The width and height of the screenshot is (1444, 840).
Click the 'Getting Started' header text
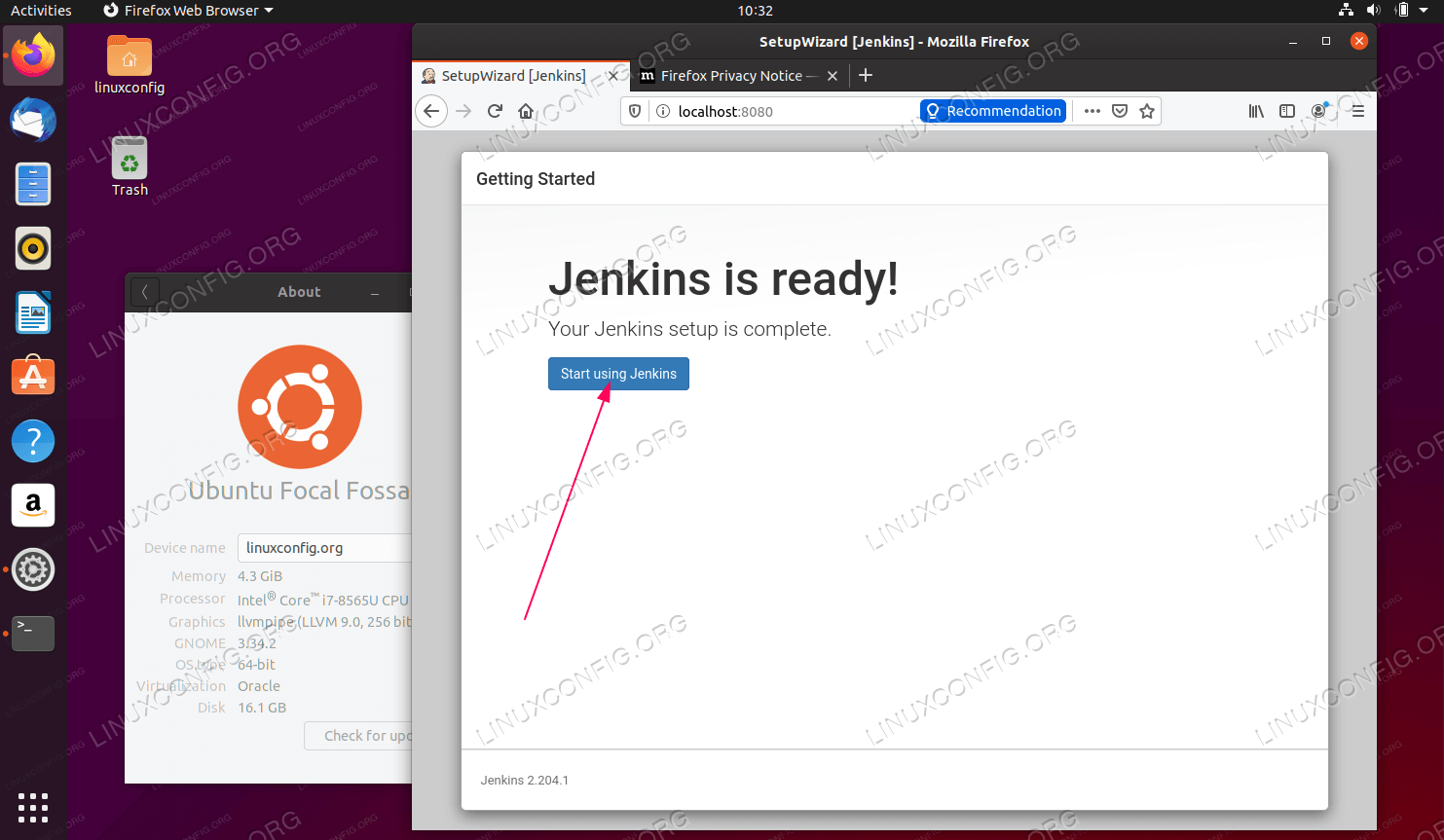point(536,179)
